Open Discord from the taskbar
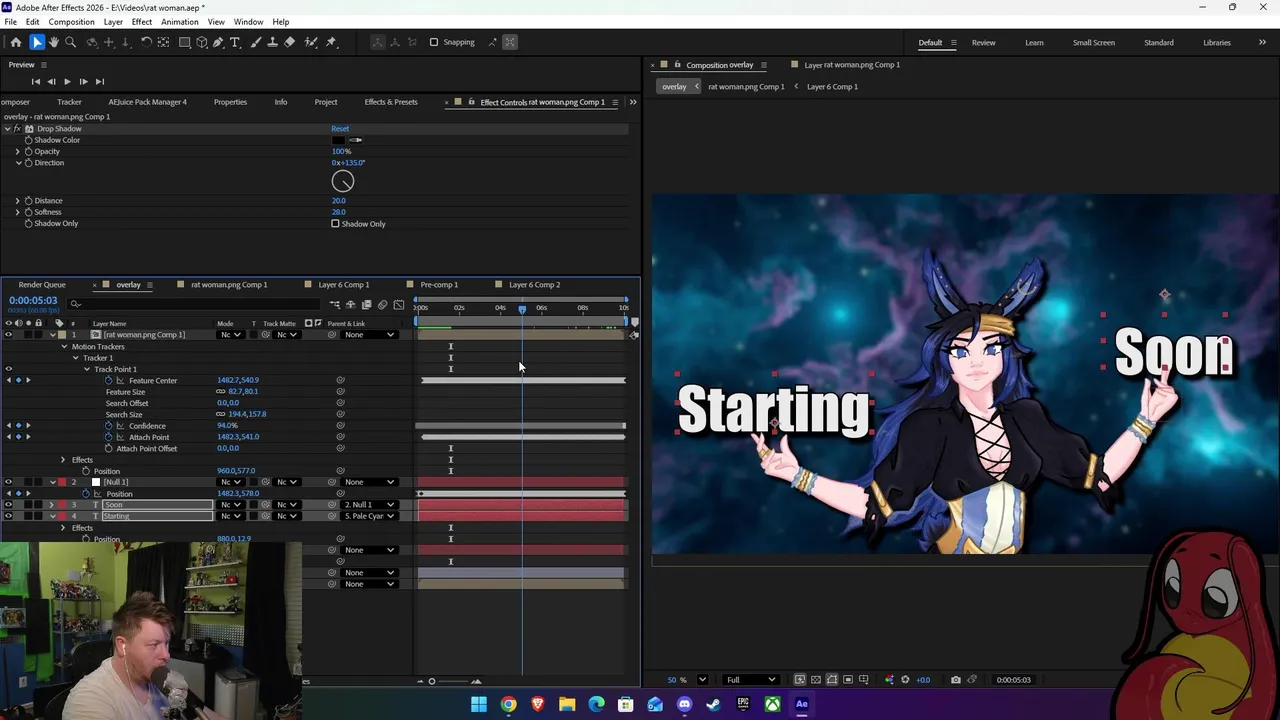Image resolution: width=1280 pixels, height=720 pixels. 684,704
